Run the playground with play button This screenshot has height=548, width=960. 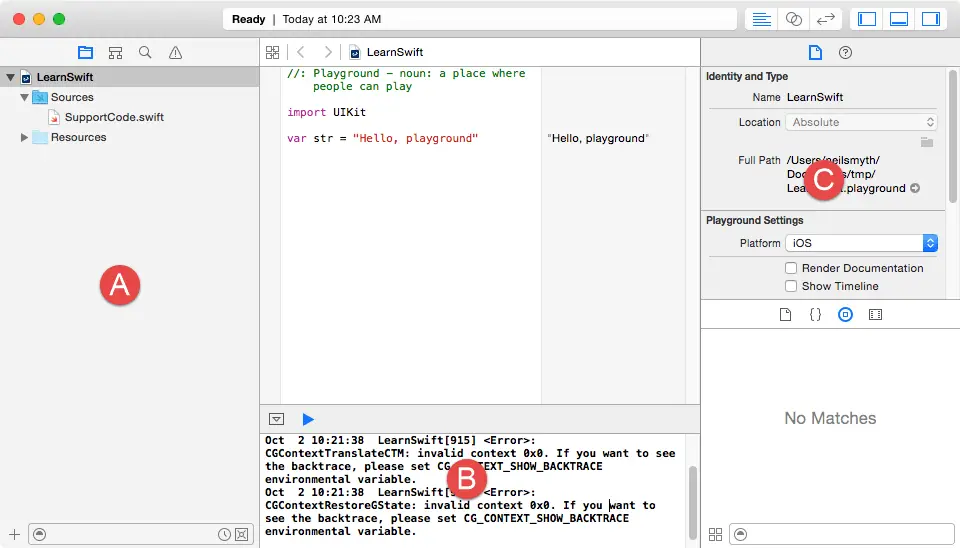click(308, 419)
